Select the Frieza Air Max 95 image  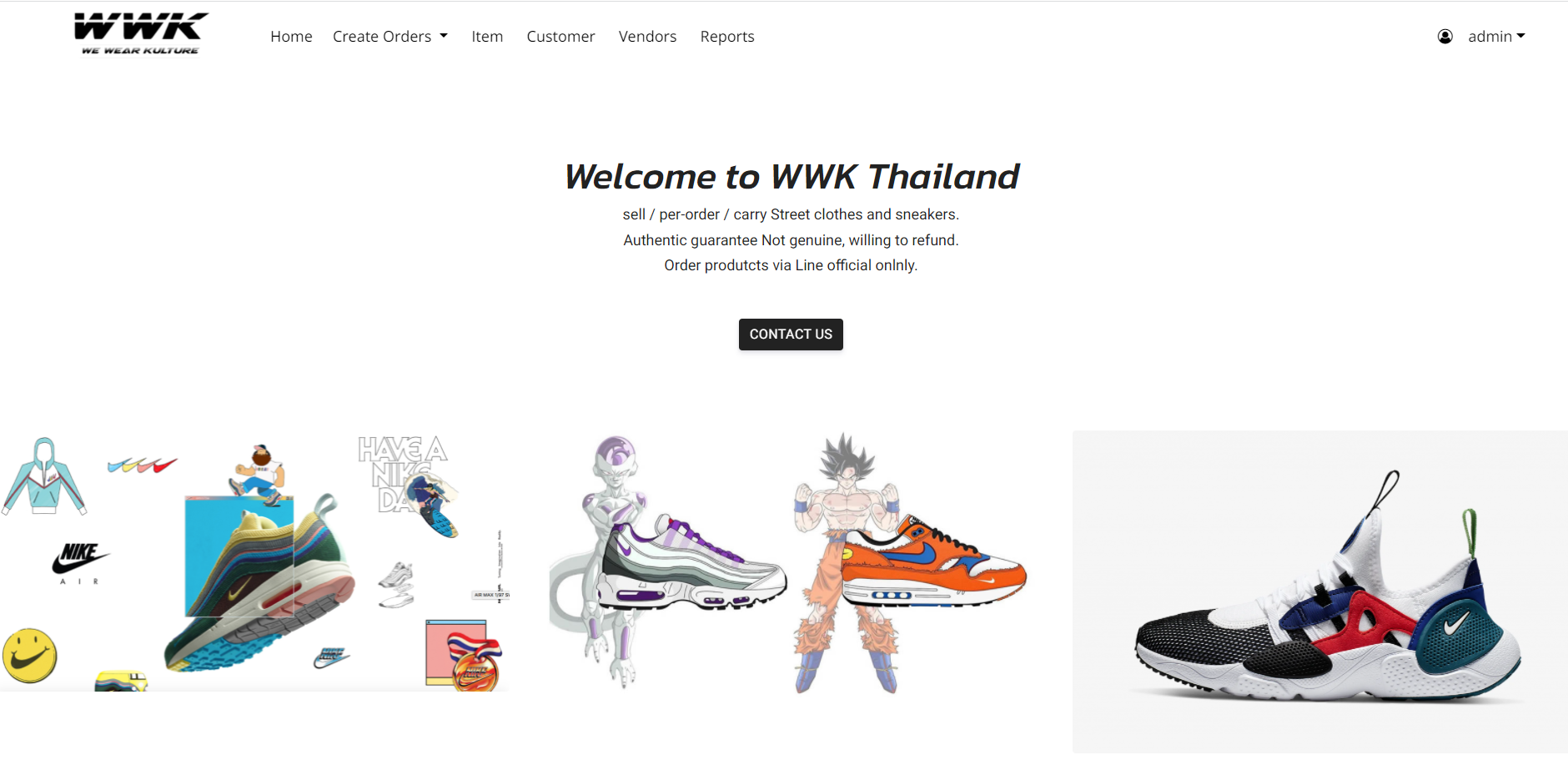point(667,561)
